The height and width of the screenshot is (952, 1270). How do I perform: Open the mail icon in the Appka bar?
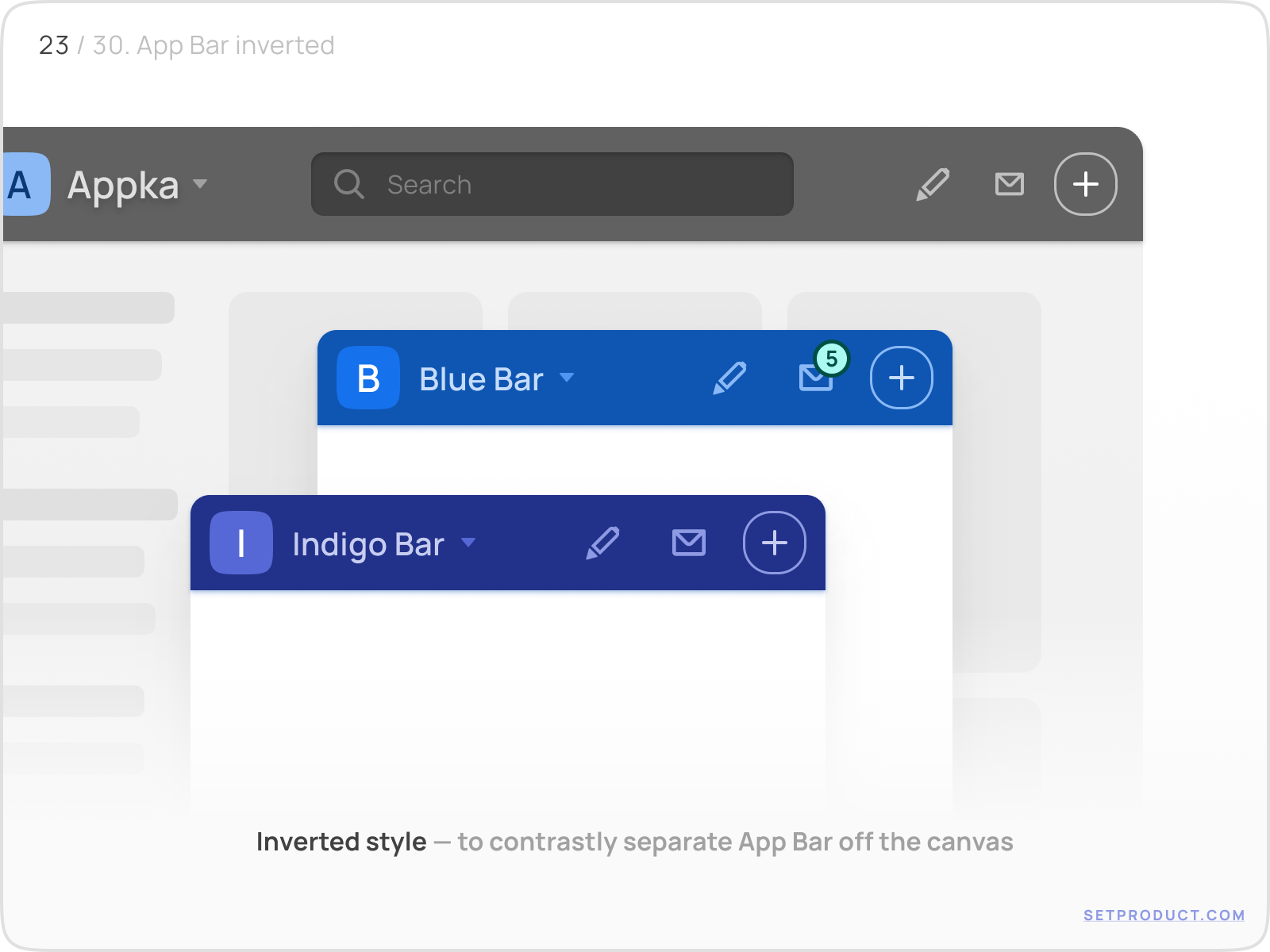[x=1009, y=184]
